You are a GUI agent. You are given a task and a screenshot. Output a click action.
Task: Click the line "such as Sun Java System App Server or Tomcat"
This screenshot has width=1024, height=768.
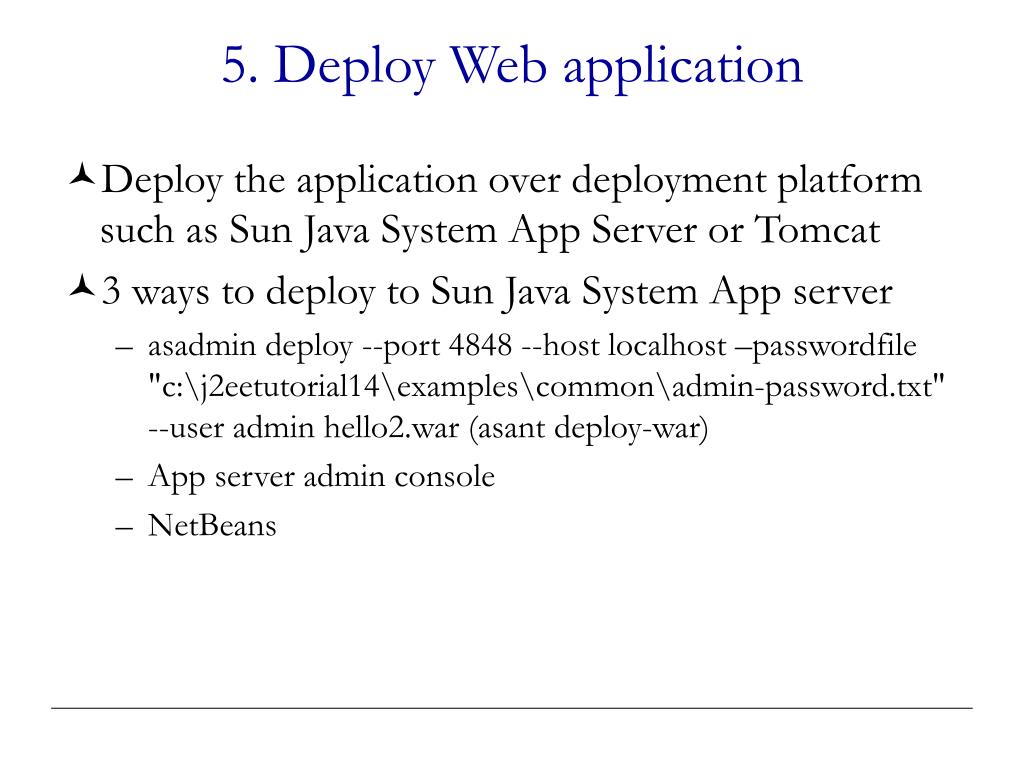coord(490,231)
